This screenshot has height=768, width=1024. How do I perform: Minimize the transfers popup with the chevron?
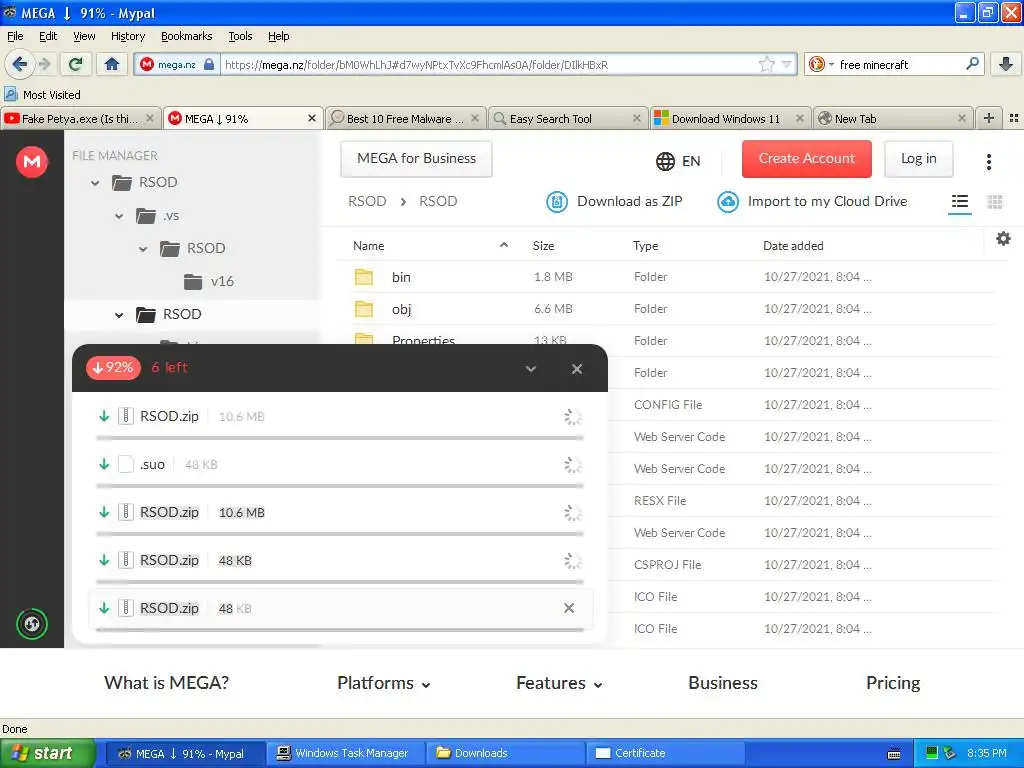point(531,369)
